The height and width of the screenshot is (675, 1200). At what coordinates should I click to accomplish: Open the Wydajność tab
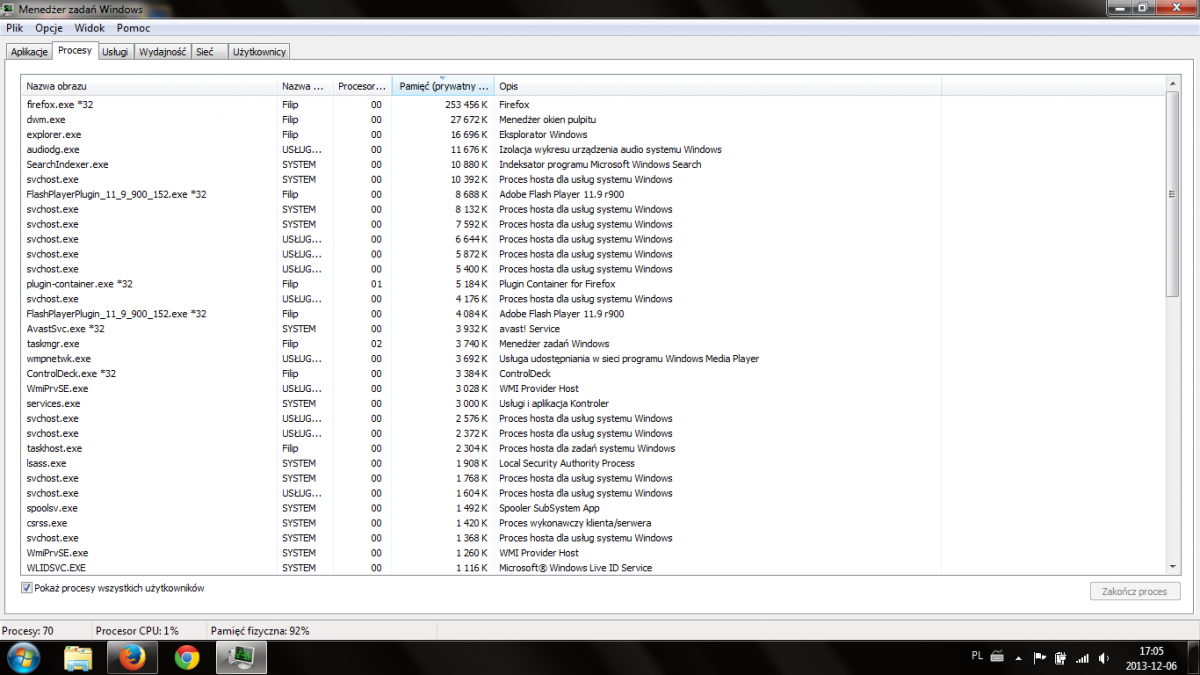click(163, 52)
